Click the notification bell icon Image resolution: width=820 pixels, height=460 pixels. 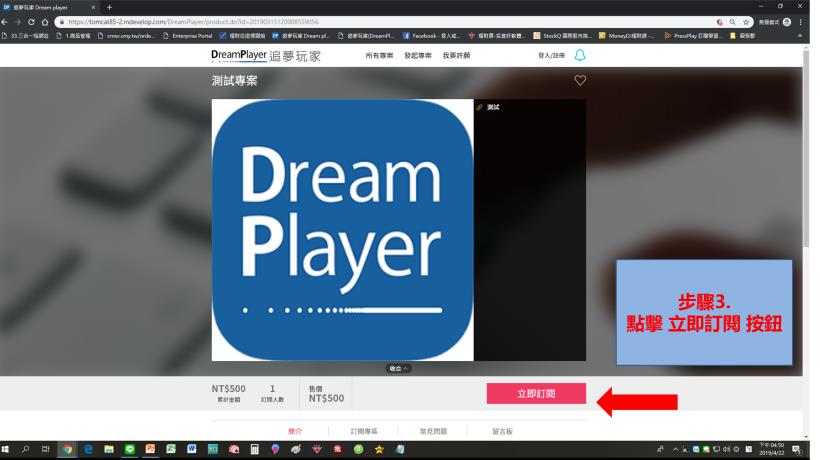[x=580, y=55]
